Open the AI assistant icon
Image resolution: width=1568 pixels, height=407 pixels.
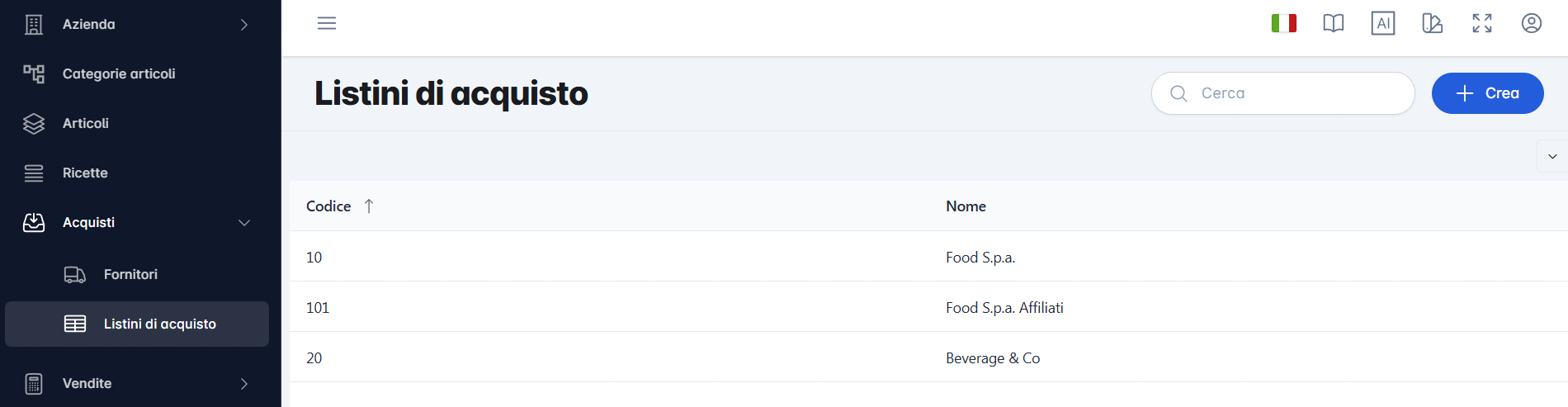click(1383, 23)
